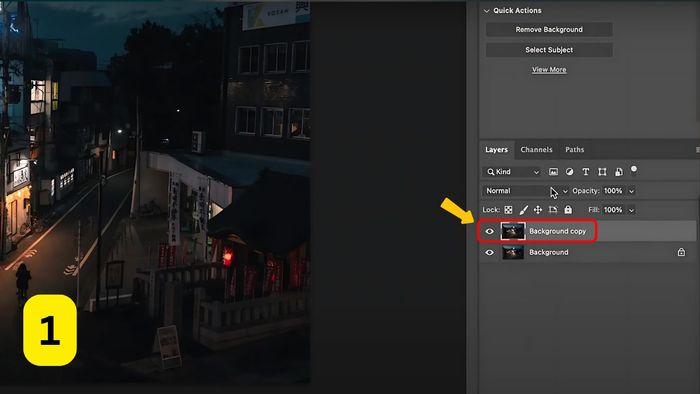This screenshot has width=700, height=394.
Task: Lock transparent pixels icon
Action: [508, 210]
